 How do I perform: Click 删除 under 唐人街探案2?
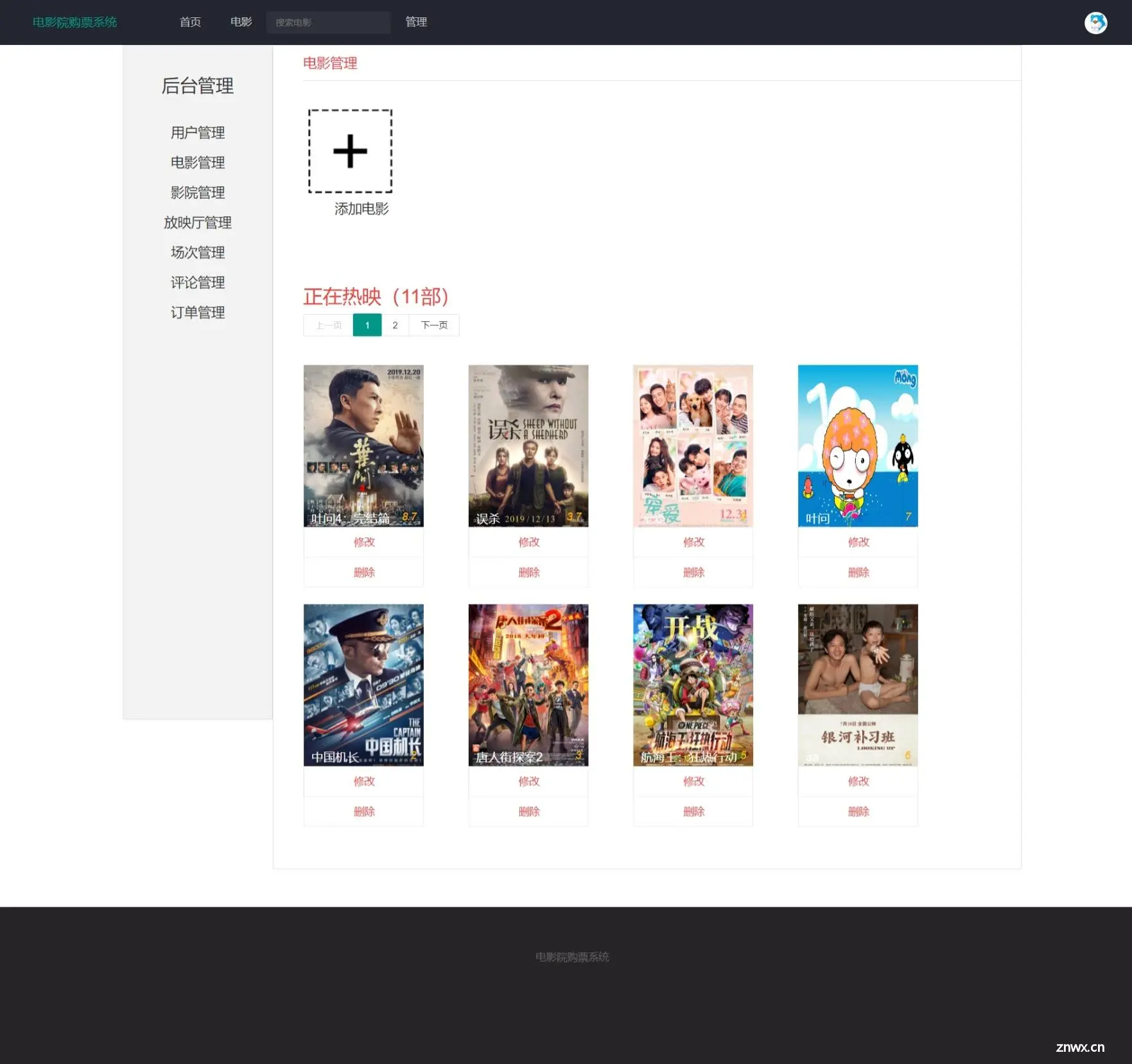(x=528, y=812)
